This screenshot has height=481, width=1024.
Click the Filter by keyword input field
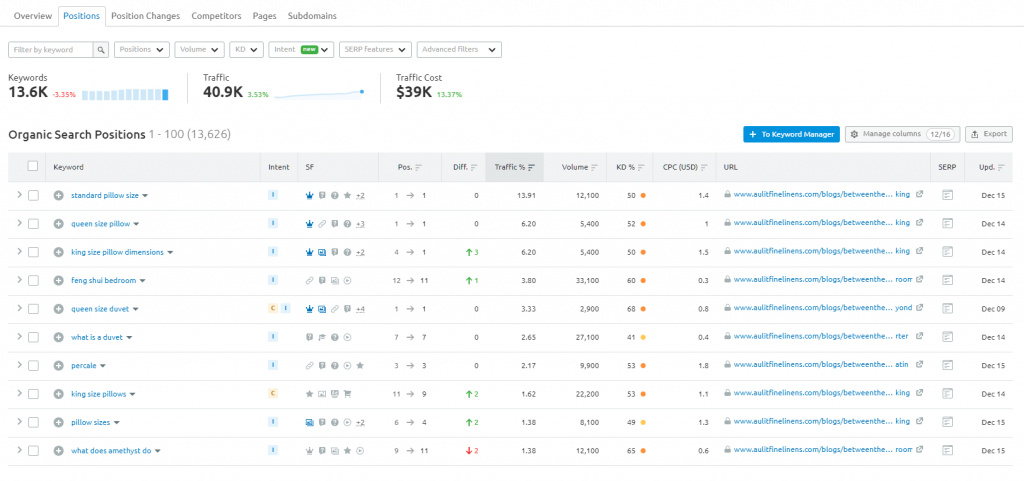click(x=51, y=50)
